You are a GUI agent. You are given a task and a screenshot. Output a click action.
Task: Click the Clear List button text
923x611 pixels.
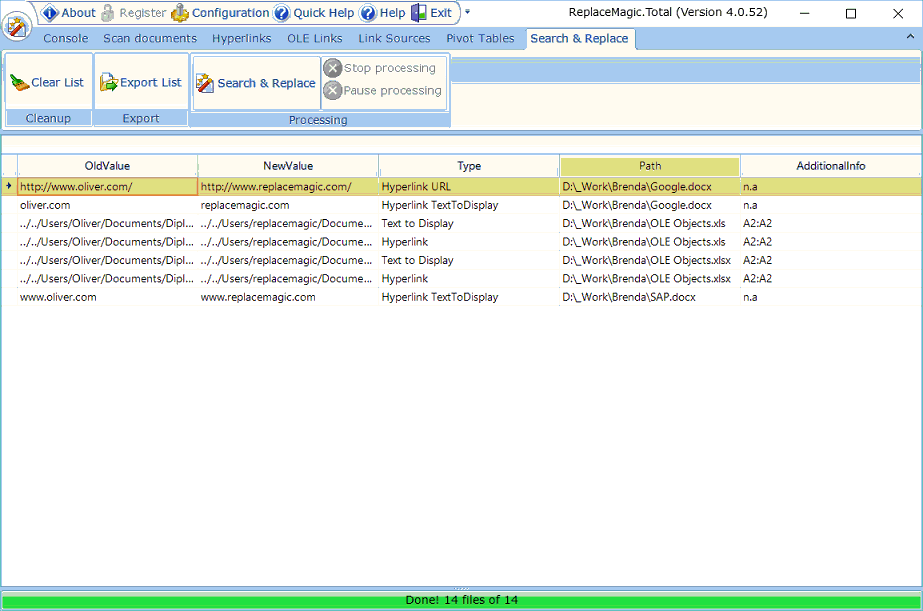(x=58, y=82)
